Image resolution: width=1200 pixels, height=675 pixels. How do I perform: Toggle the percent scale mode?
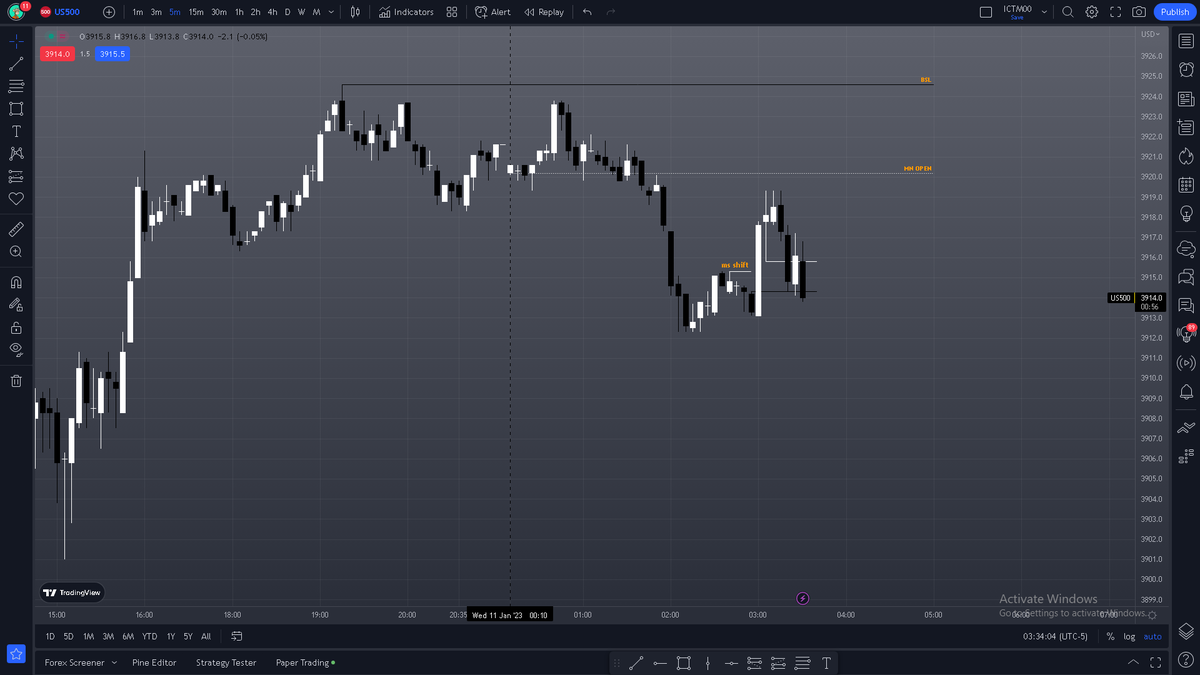click(1110, 636)
